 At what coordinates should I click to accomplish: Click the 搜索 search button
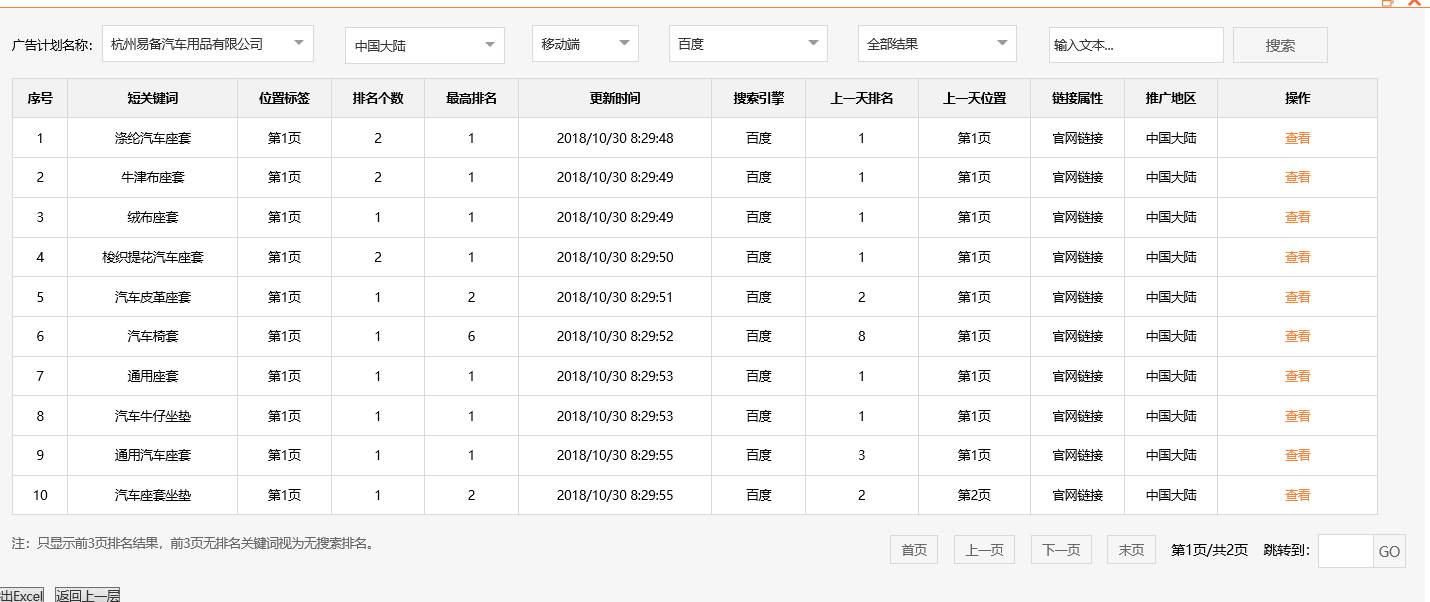1280,44
